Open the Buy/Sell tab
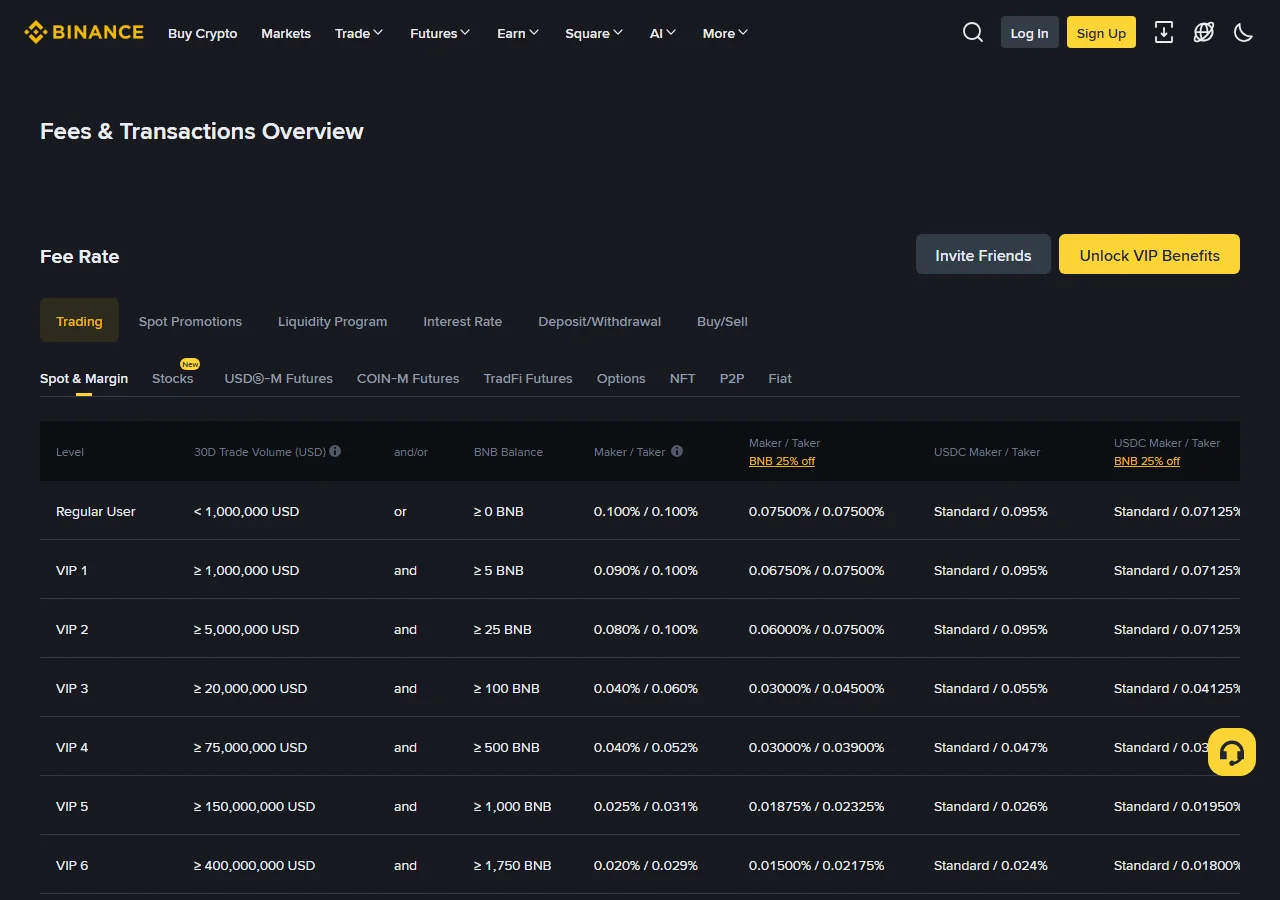 (722, 321)
